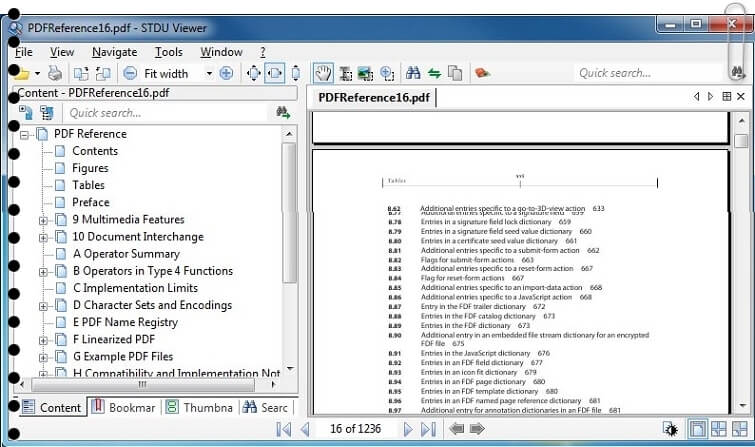Show next tab with right triangle
This screenshot has height=447, width=755.
coord(710,96)
